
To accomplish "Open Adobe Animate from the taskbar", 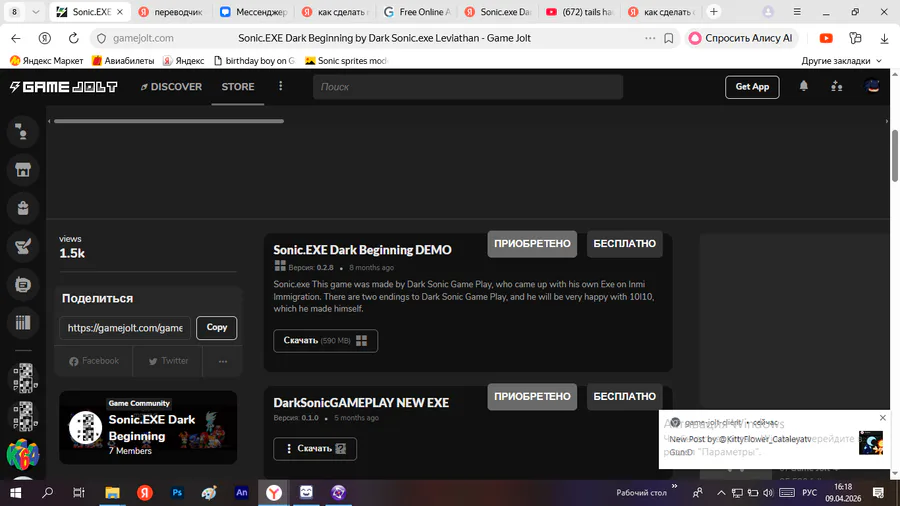I will [242, 493].
